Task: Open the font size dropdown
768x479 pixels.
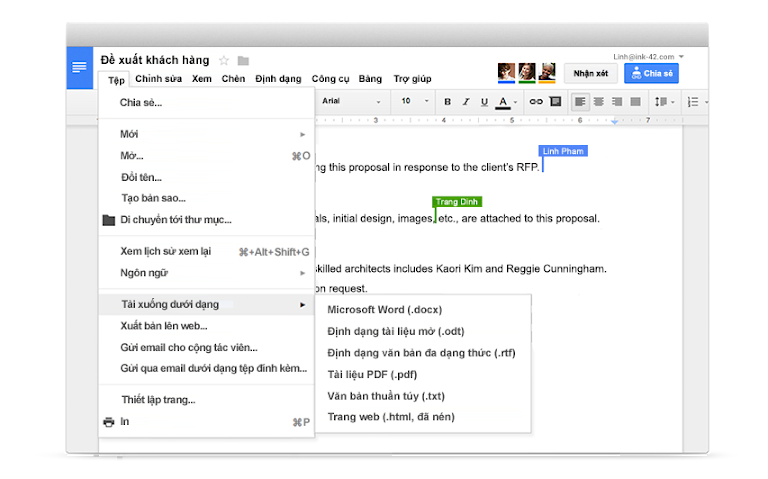Action: pyautogui.click(x=416, y=101)
